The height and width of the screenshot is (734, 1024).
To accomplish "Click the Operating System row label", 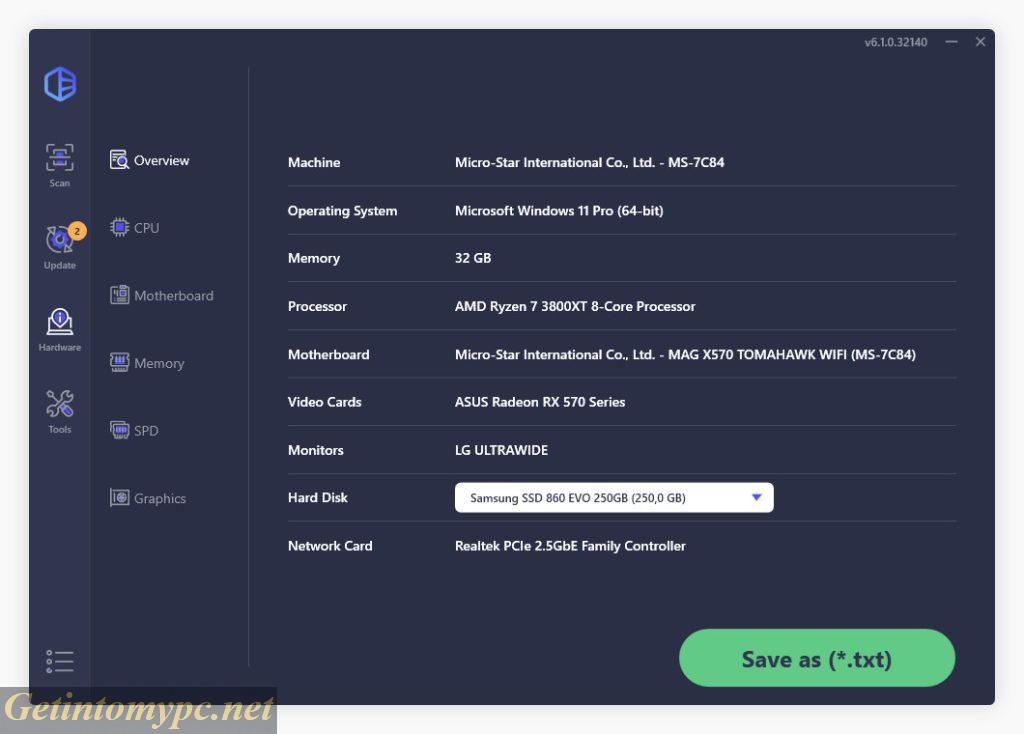I will click(342, 211).
